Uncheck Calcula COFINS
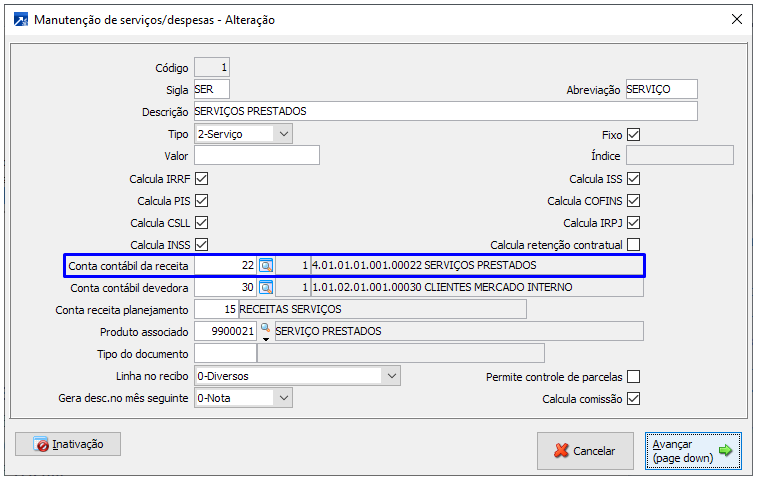 633,200
